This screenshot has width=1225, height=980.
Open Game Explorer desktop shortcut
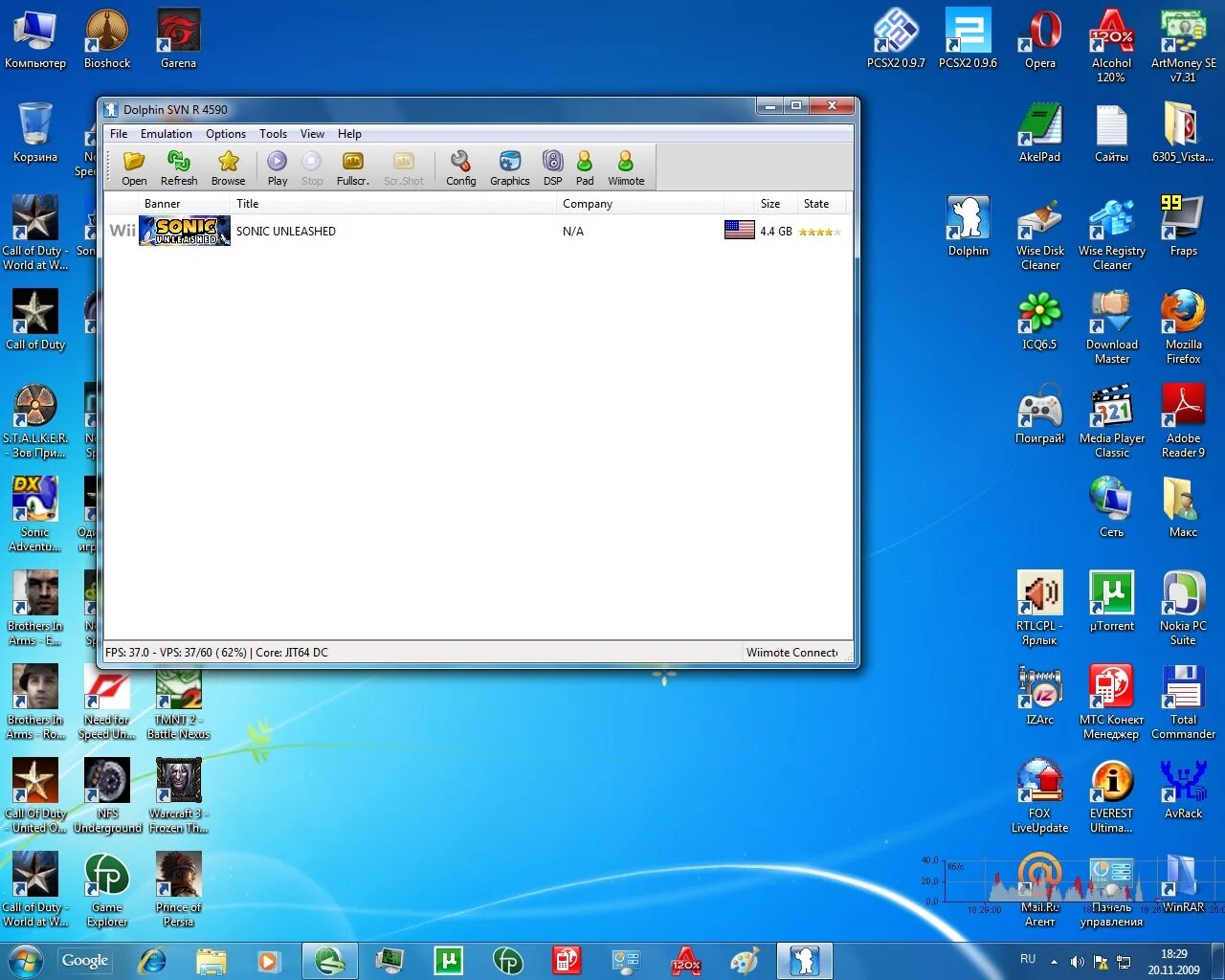pyautogui.click(x=107, y=890)
